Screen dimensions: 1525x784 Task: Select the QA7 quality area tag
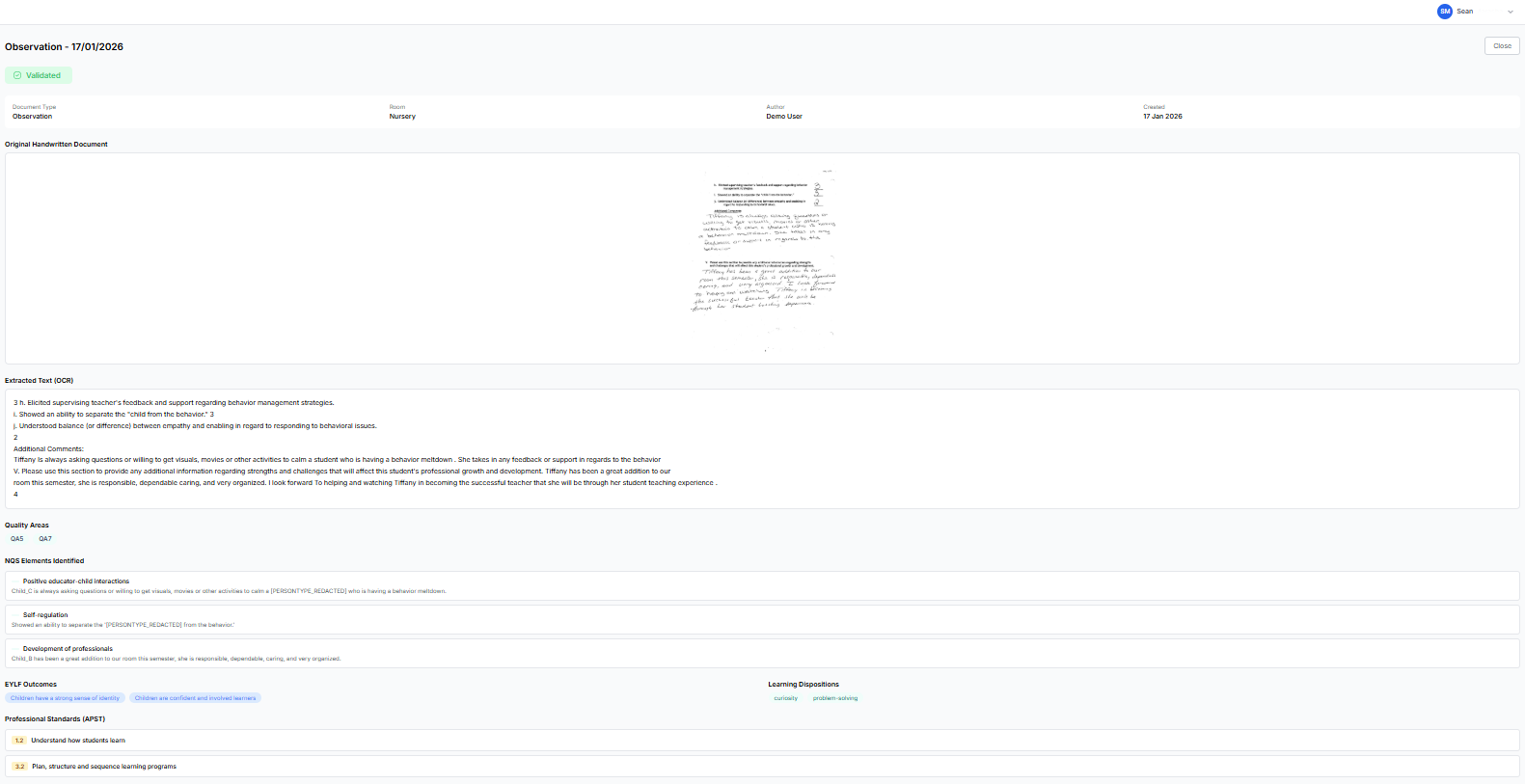pyautogui.click(x=45, y=539)
